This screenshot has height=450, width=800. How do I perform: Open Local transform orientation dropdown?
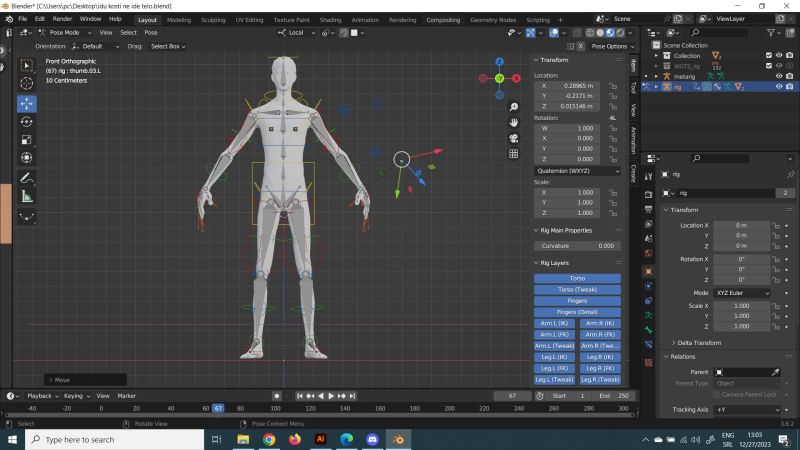[x=297, y=33]
